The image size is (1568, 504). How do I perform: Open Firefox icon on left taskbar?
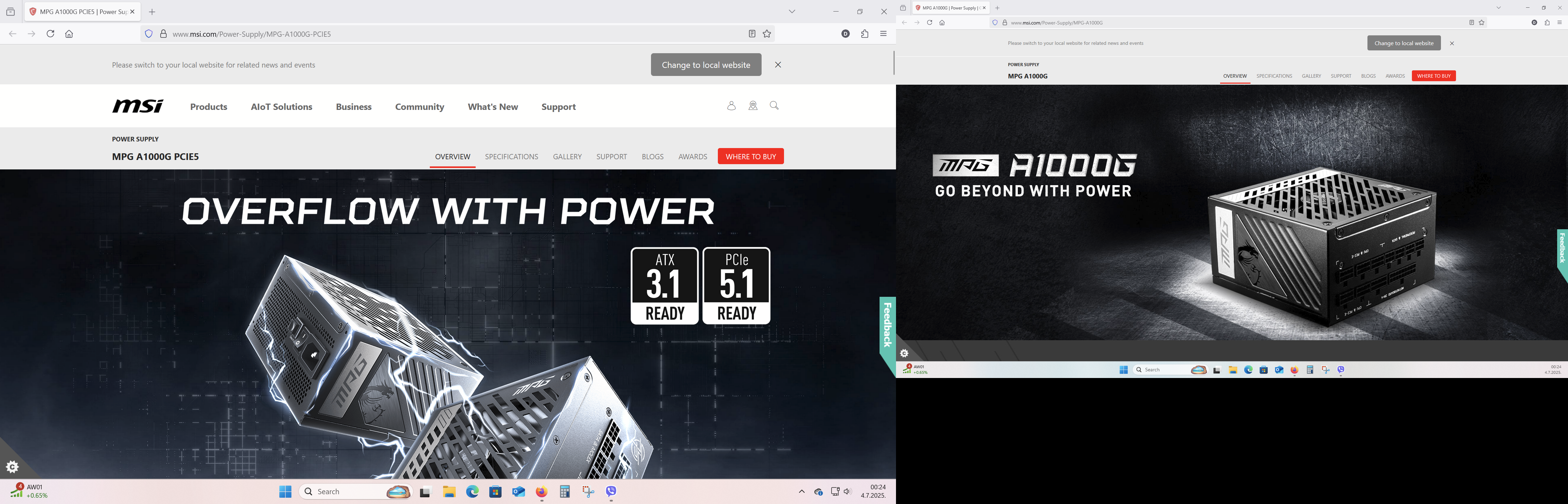pyautogui.click(x=542, y=491)
